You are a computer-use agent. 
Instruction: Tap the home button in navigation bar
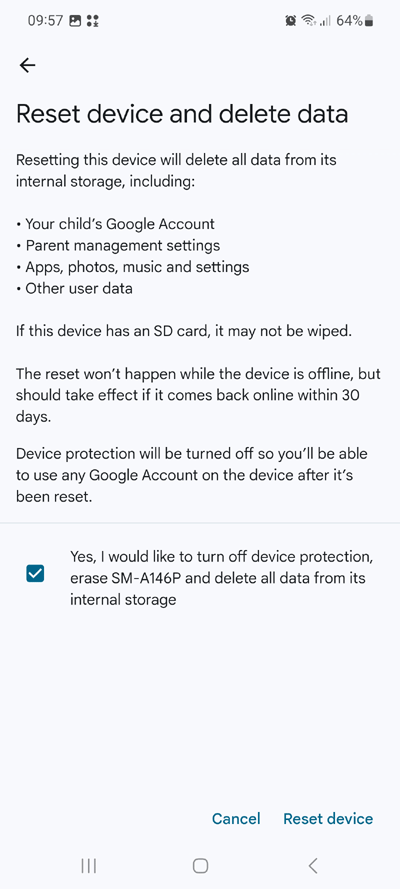point(200,865)
